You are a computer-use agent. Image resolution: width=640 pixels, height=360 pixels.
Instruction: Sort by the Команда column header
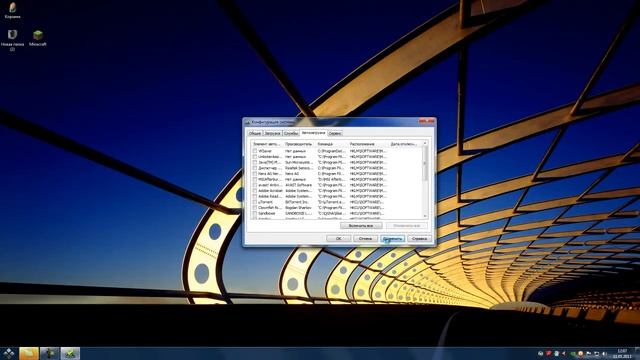(x=332, y=144)
